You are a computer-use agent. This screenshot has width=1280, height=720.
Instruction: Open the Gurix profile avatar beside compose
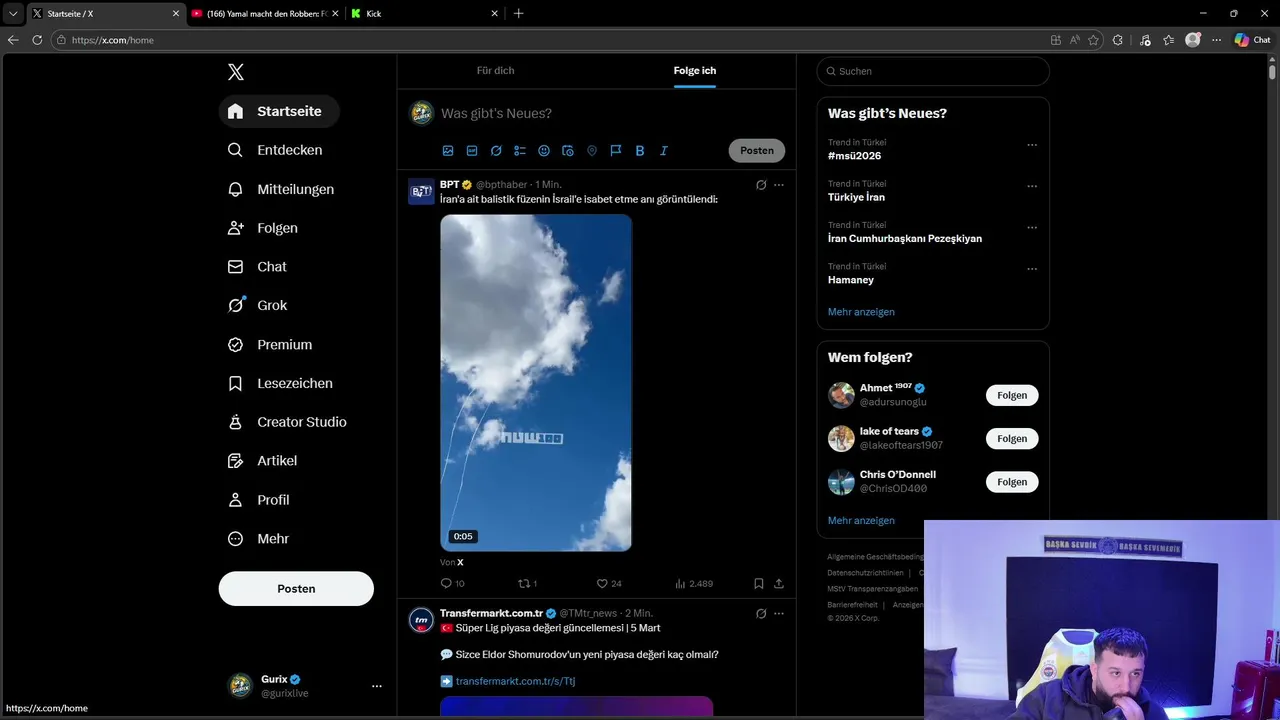point(422,113)
